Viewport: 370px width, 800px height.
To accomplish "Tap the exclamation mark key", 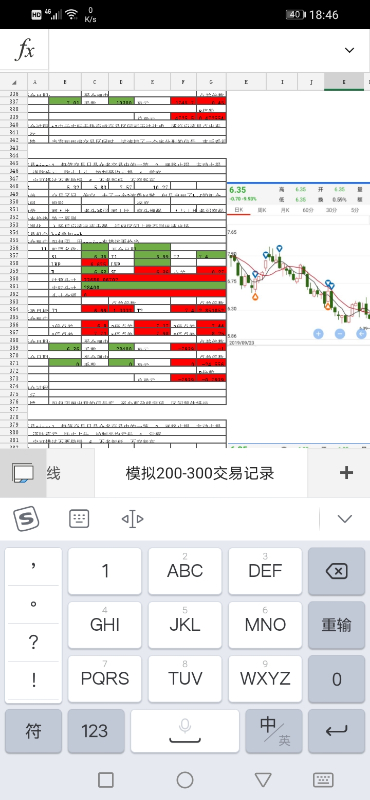I will [33, 680].
